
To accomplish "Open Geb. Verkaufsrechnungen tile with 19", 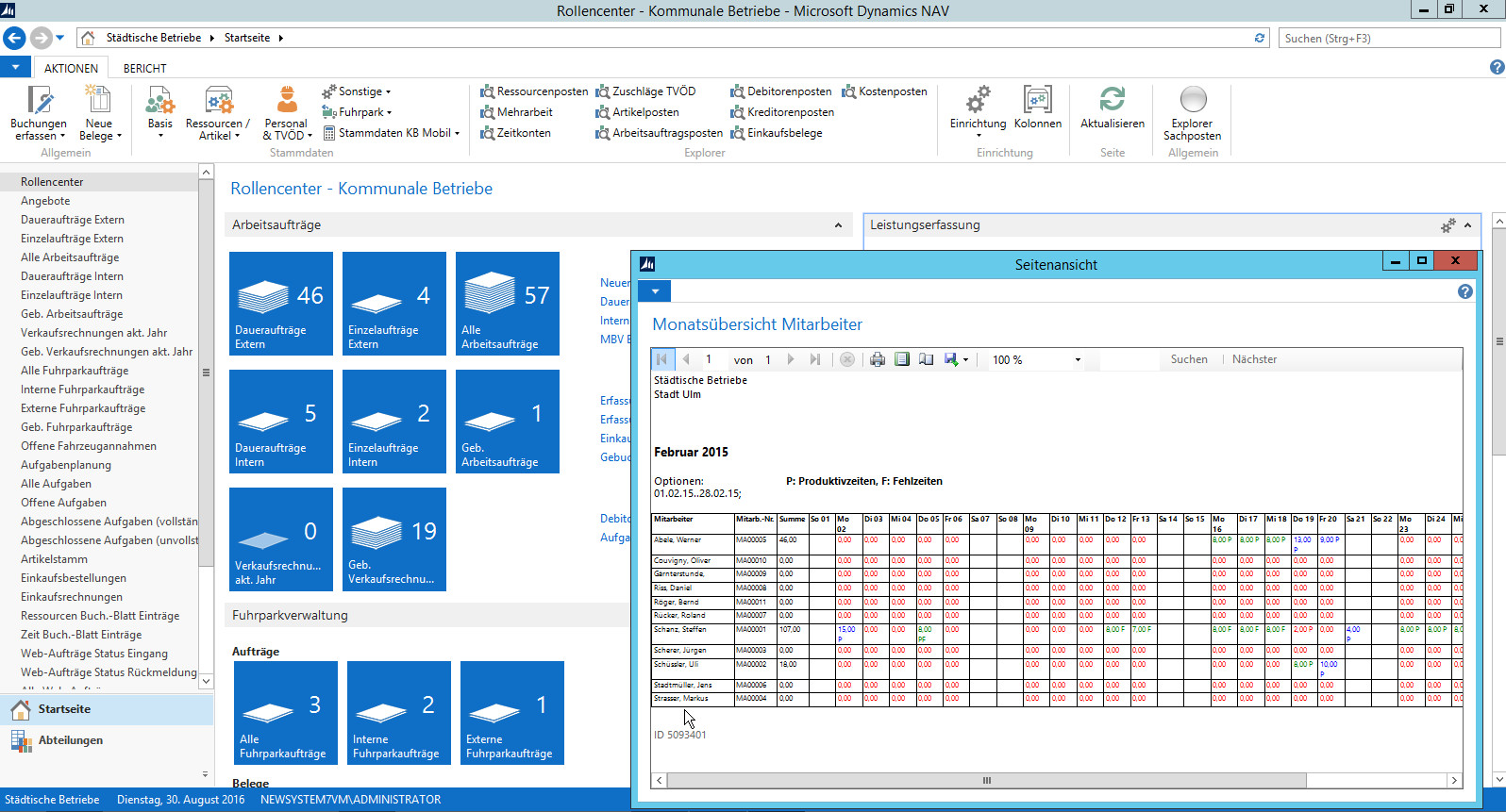I will coord(394,539).
